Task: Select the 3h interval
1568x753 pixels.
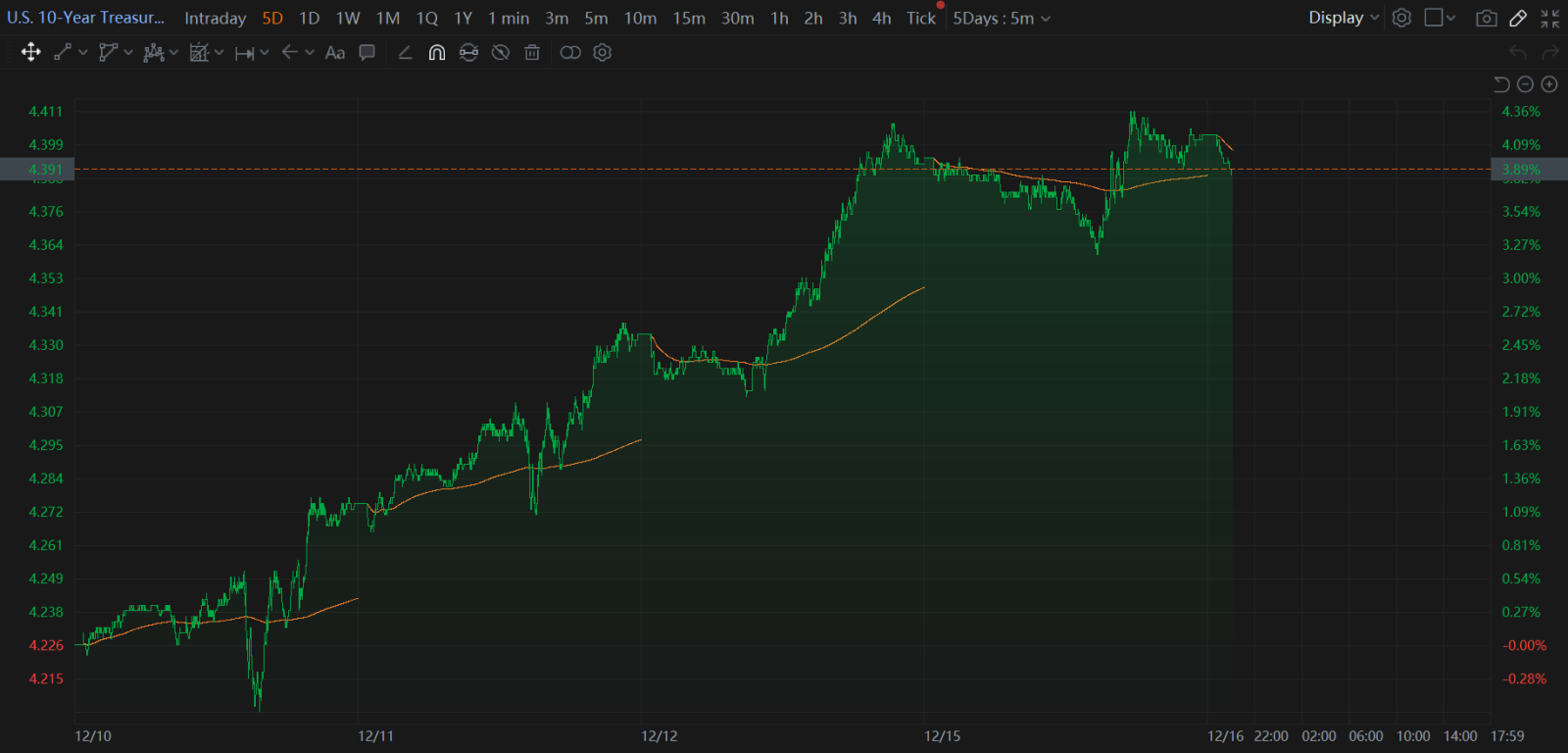Action: click(848, 18)
